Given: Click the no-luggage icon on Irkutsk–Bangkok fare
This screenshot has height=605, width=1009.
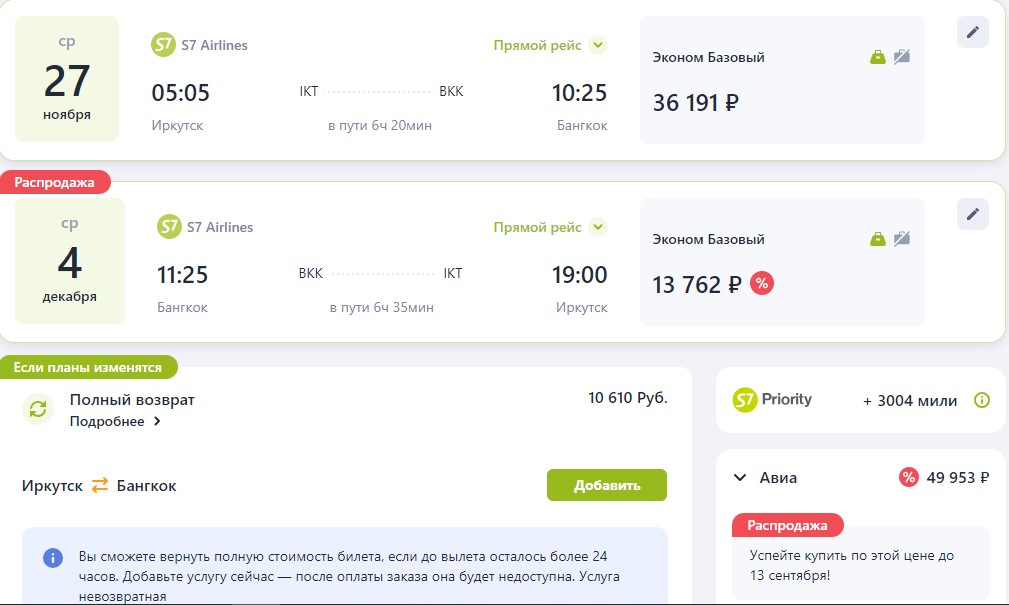Looking at the screenshot, I should (x=902, y=57).
